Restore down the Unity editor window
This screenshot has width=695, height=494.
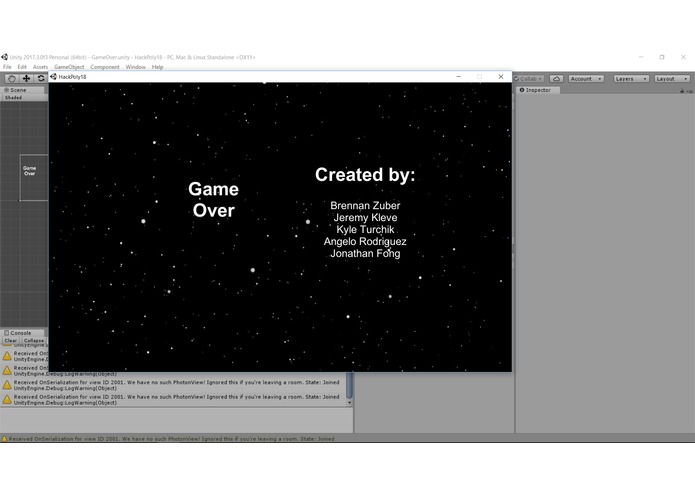pyautogui.click(x=662, y=57)
